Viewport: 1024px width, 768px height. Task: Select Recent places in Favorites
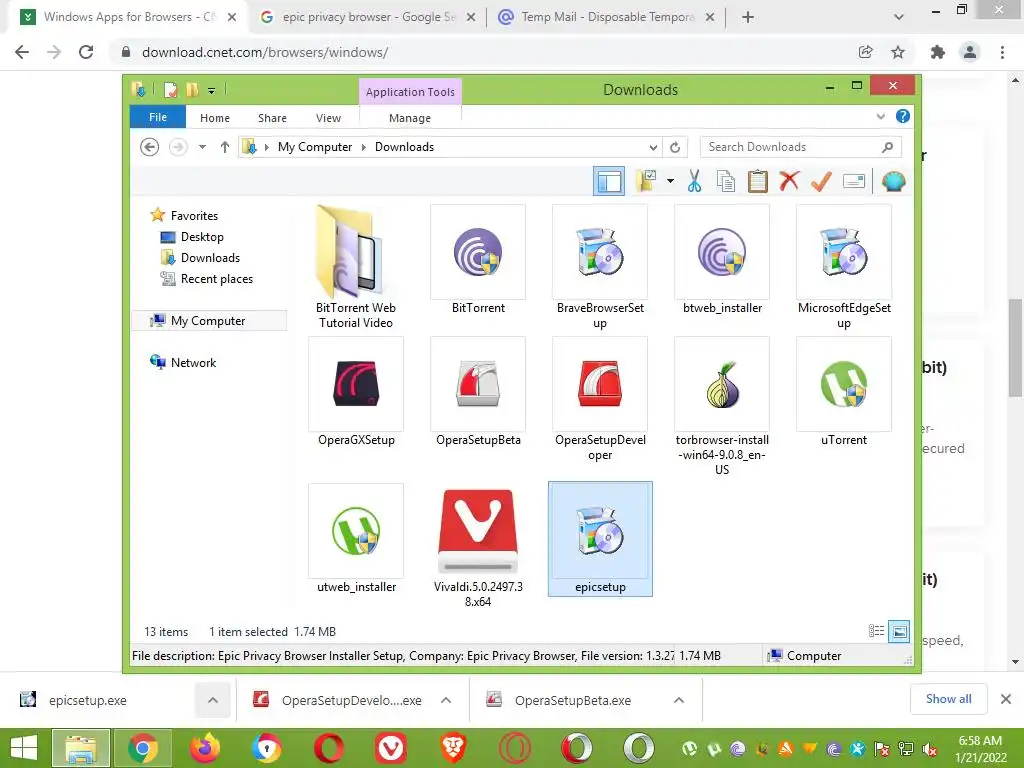tap(216, 279)
